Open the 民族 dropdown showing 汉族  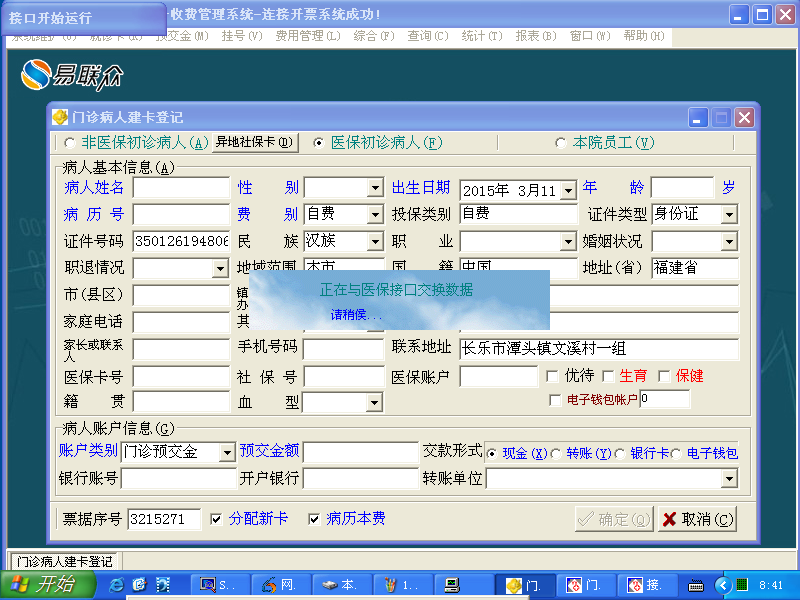[x=376, y=241]
